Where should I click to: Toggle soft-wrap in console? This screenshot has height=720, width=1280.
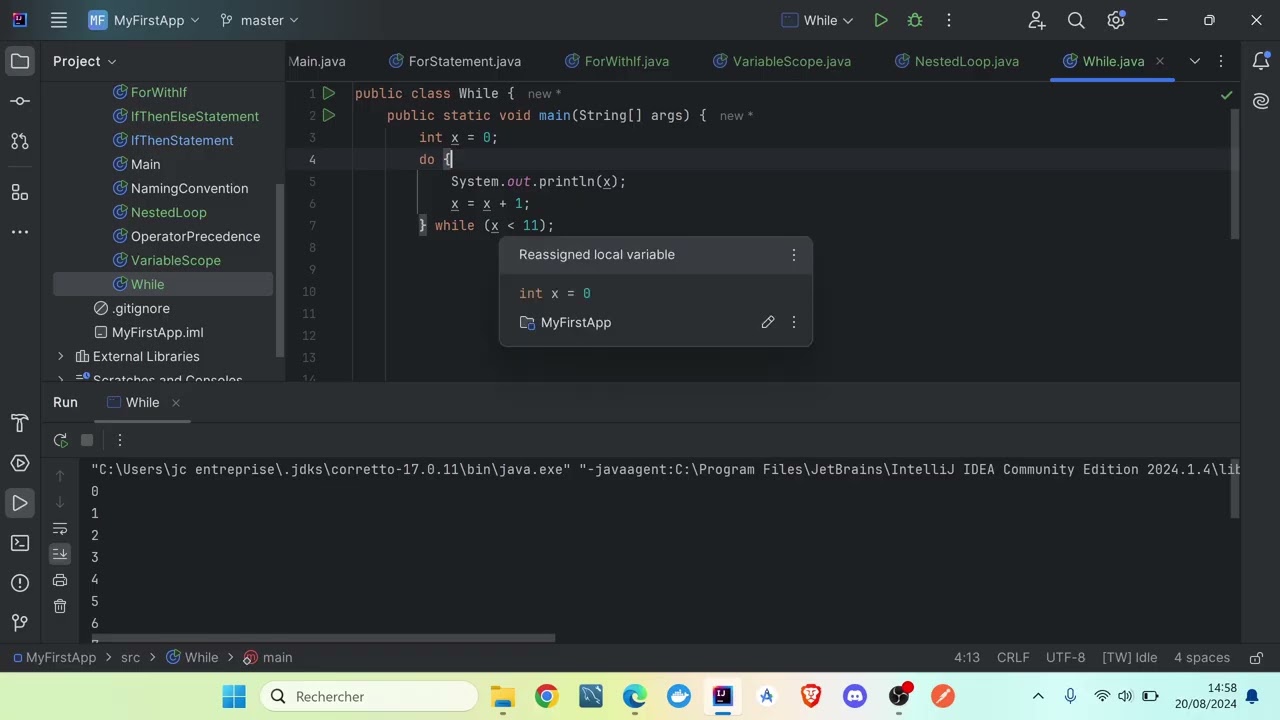click(x=60, y=528)
